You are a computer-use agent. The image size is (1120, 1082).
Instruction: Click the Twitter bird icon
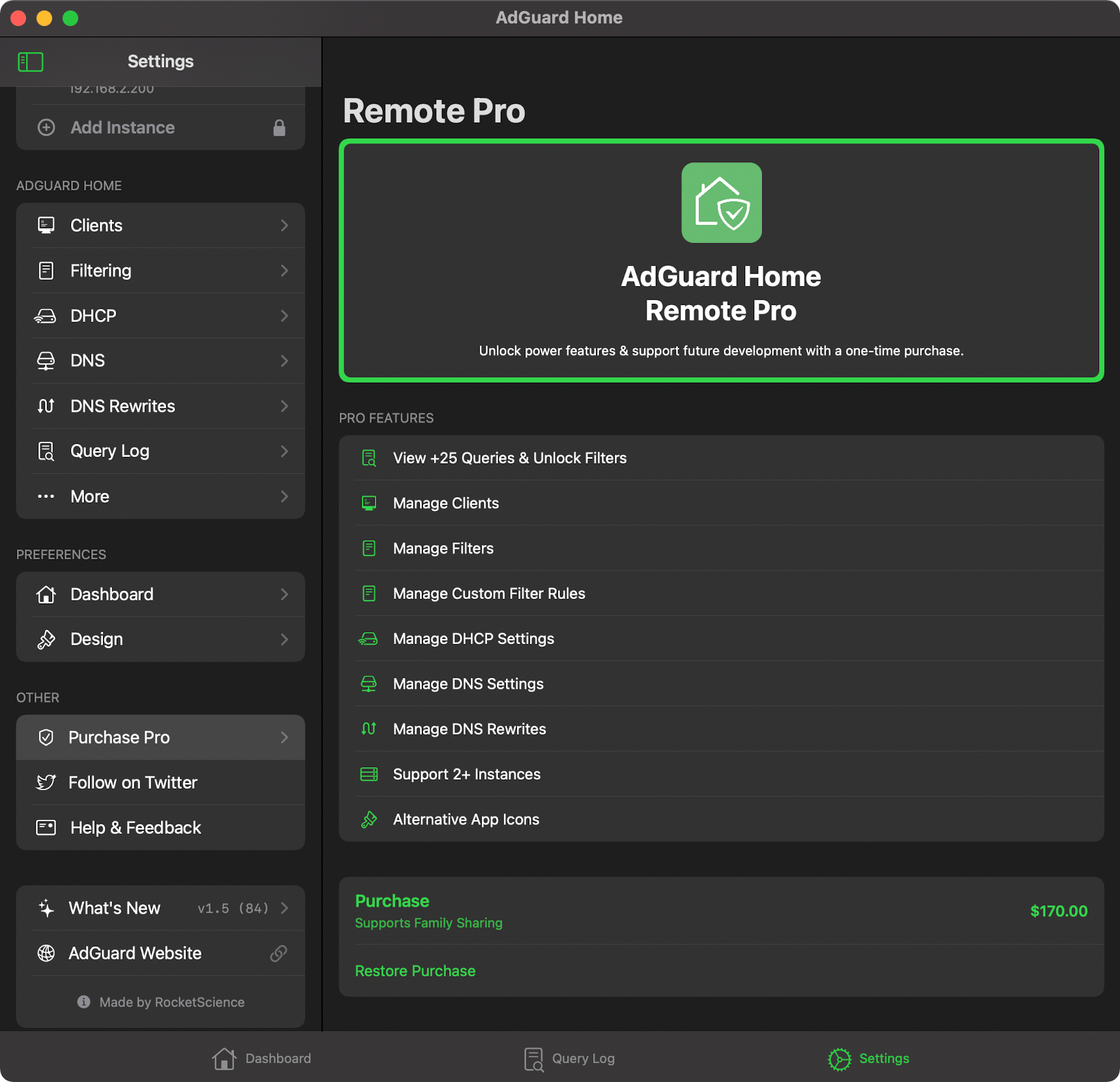[46, 782]
